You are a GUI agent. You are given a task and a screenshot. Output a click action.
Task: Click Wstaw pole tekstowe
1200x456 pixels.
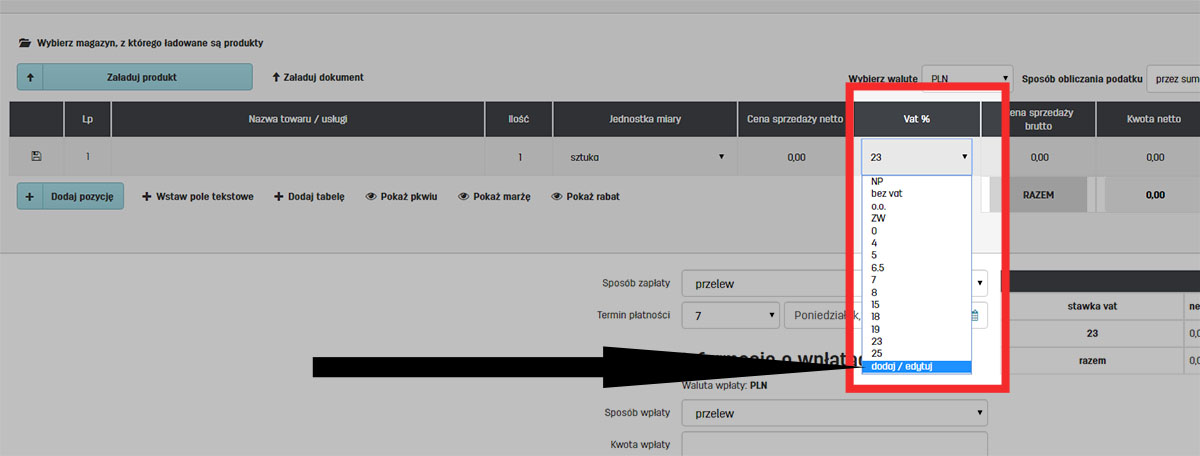point(198,197)
